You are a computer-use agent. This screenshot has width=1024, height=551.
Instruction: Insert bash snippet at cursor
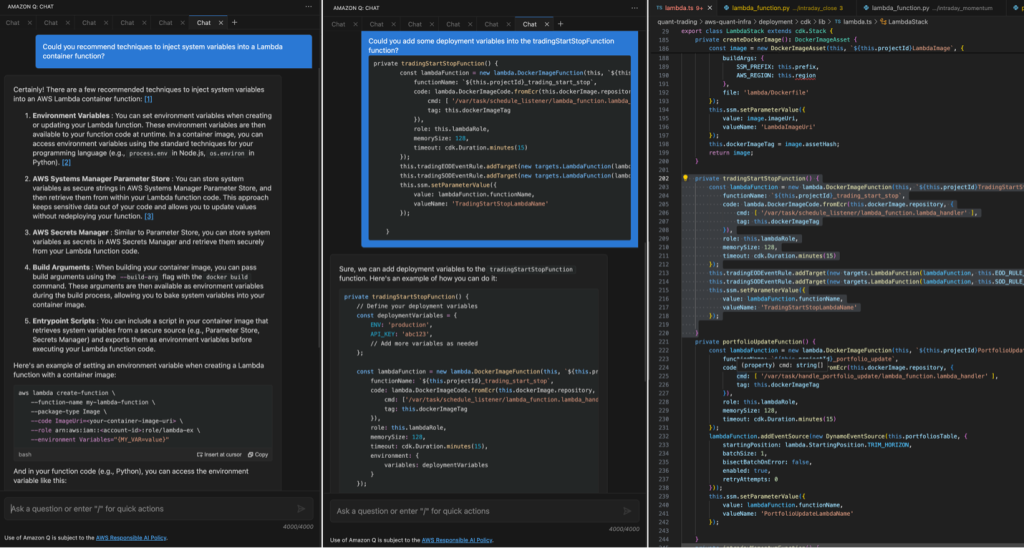(219, 454)
